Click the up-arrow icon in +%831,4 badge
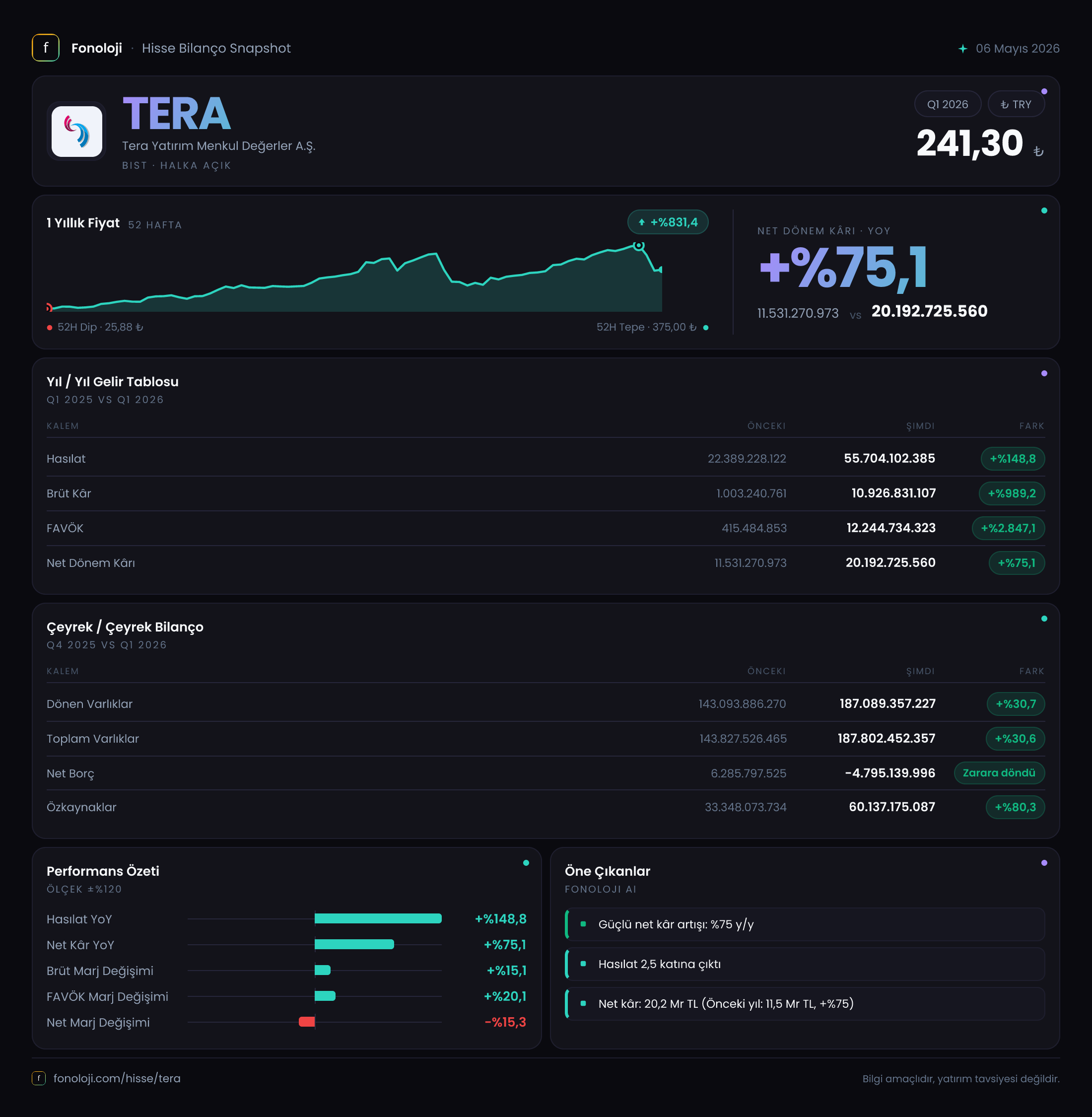 pos(642,222)
